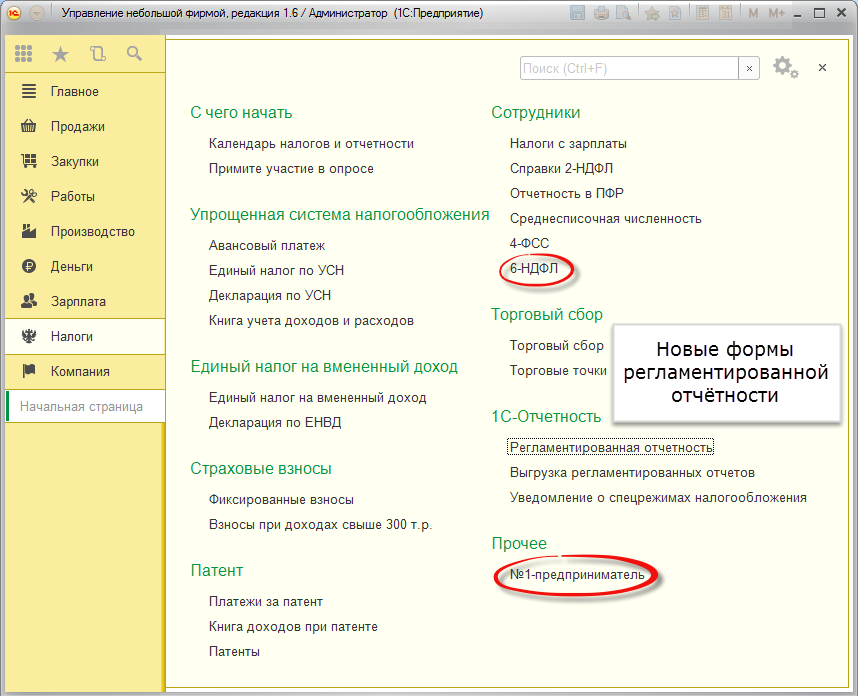Open the 6-НДФЛ report
Screen dimensions: 858x696
[534, 268]
